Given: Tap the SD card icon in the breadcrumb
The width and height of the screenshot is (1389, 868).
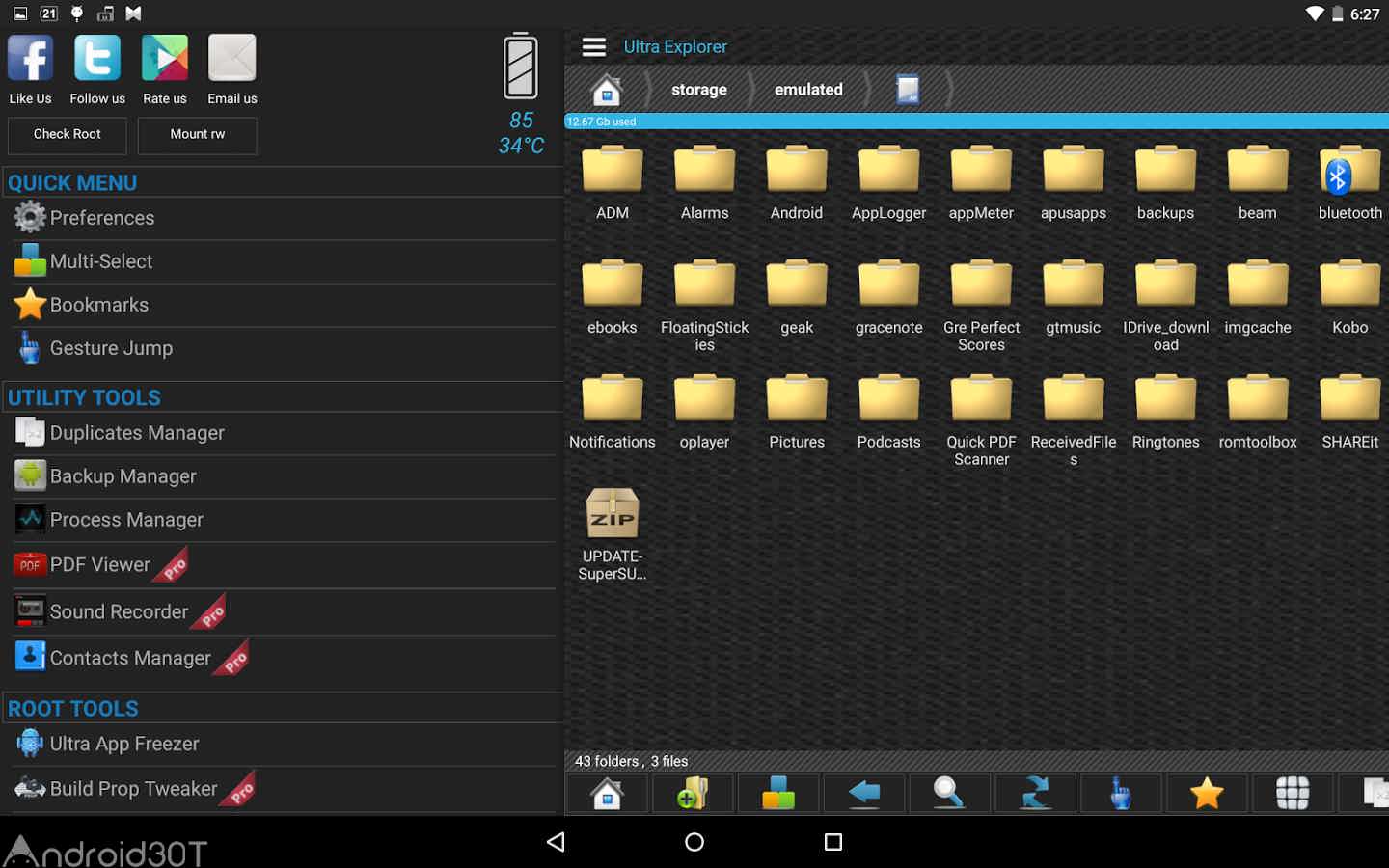Looking at the screenshot, I should [908, 90].
